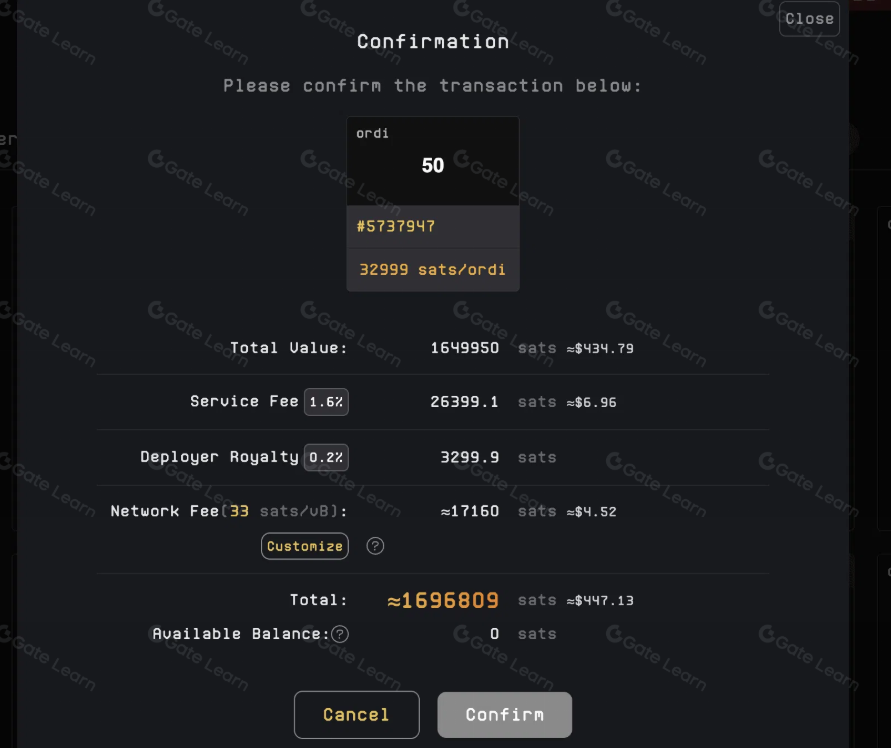Click the 1.6% Service Fee badge
The height and width of the screenshot is (748, 891).
(x=326, y=402)
